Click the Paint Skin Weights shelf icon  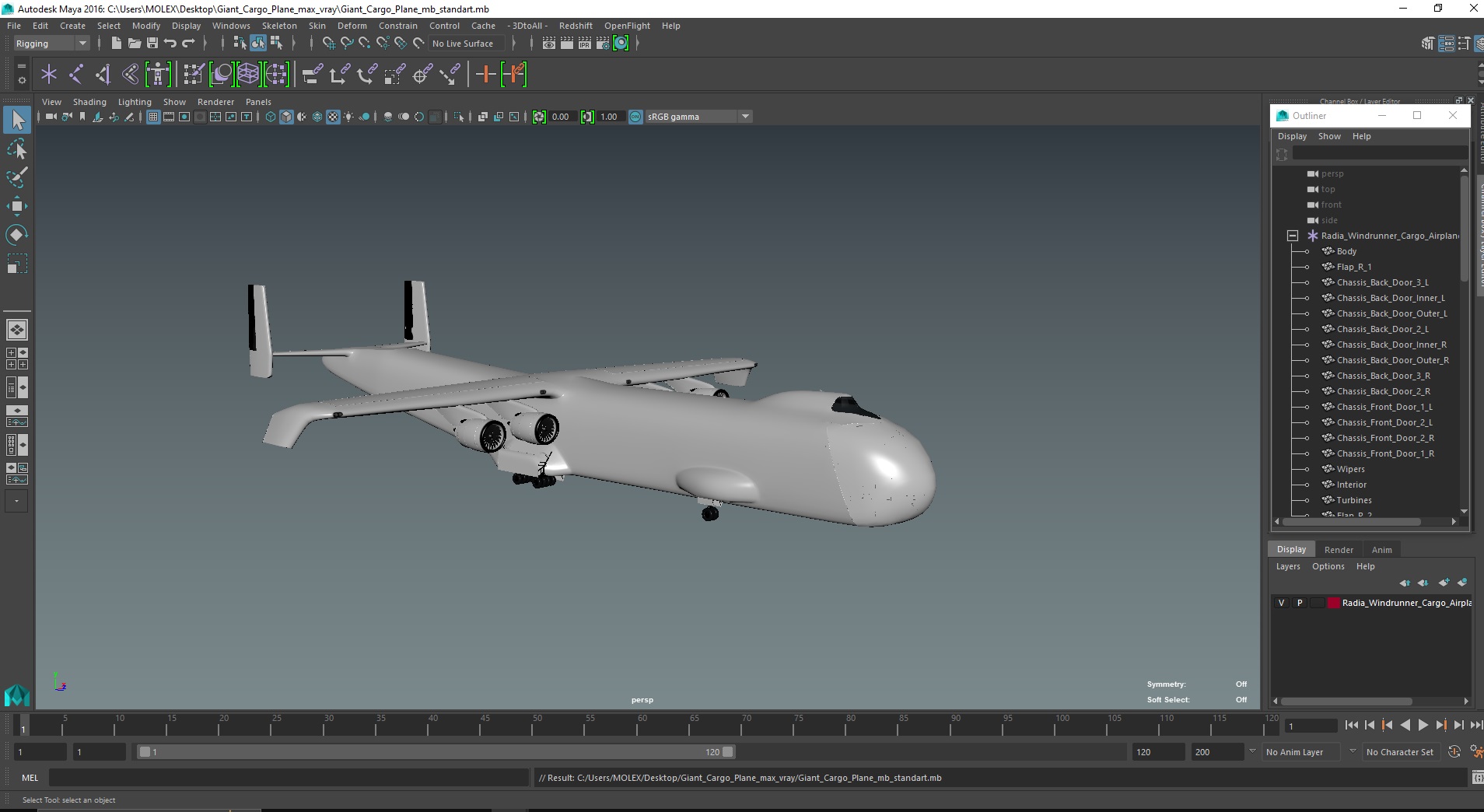coord(194,75)
